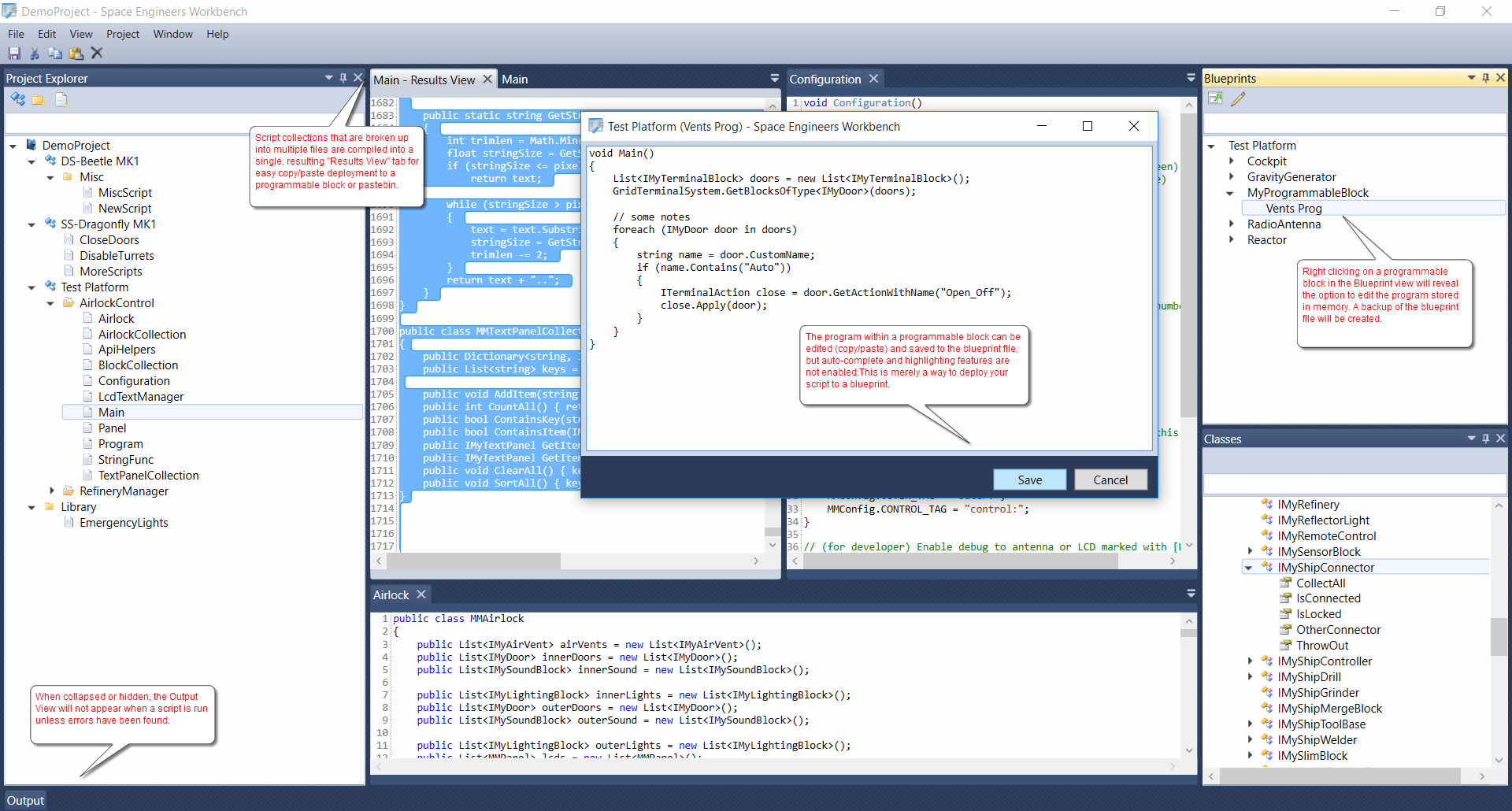Viewport: 1512px width, 811px height.
Task: Click Cancel in the Vents Prog dialog
Action: click(x=1110, y=480)
